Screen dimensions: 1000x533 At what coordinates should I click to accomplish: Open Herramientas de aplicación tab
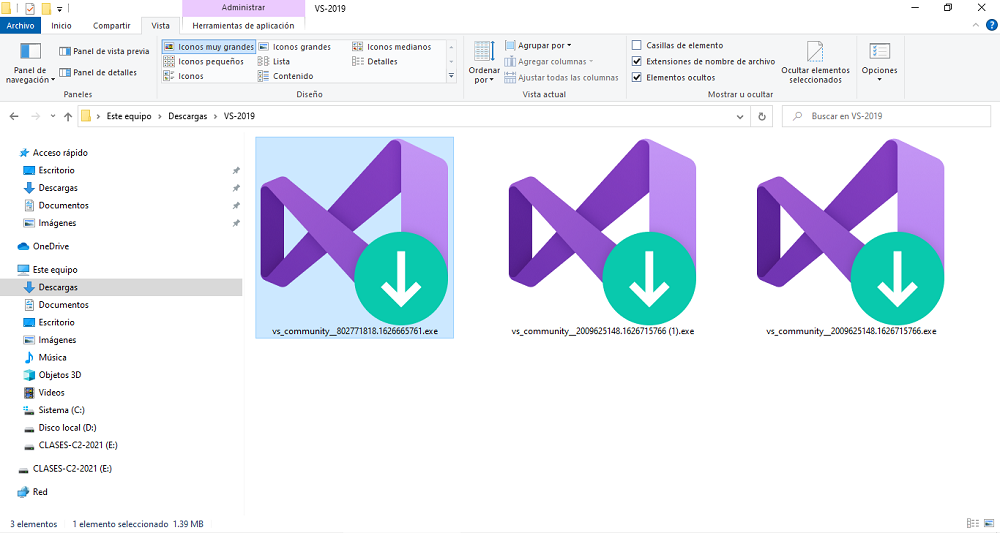tap(243, 26)
